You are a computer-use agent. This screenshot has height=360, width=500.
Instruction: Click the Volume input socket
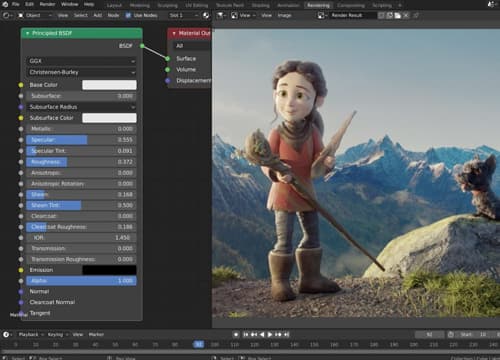pyautogui.click(x=168, y=70)
